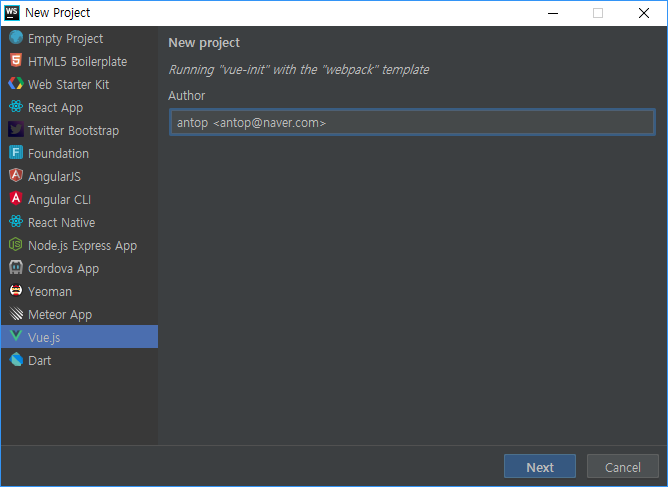Select the Cordova App robot icon
668x487 pixels.
pos(16,268)
